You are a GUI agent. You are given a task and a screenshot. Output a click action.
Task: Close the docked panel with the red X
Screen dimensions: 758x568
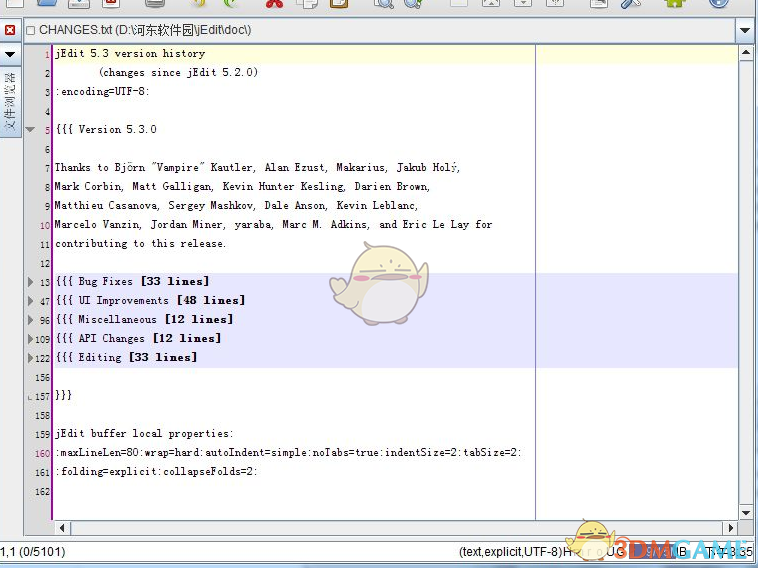tap(10, 30)
